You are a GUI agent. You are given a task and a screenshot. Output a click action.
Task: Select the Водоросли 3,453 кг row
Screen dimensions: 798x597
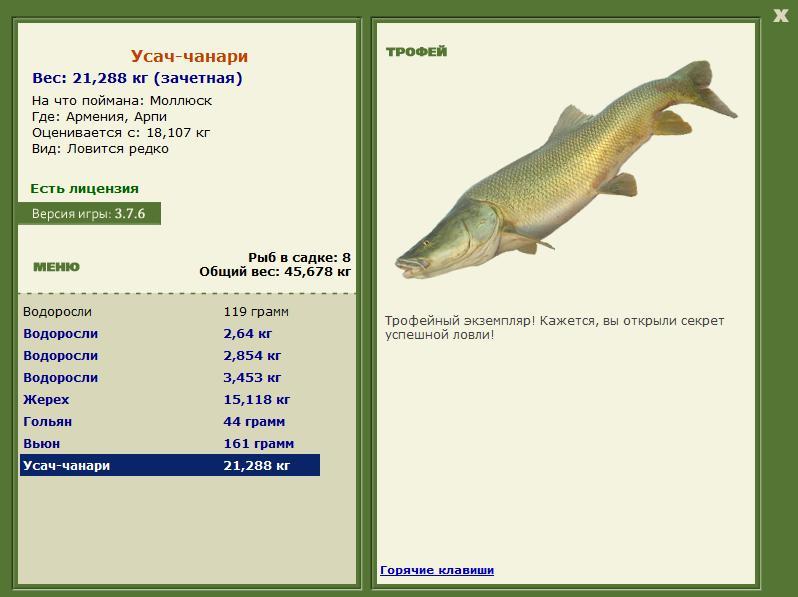tap(170, 377)
